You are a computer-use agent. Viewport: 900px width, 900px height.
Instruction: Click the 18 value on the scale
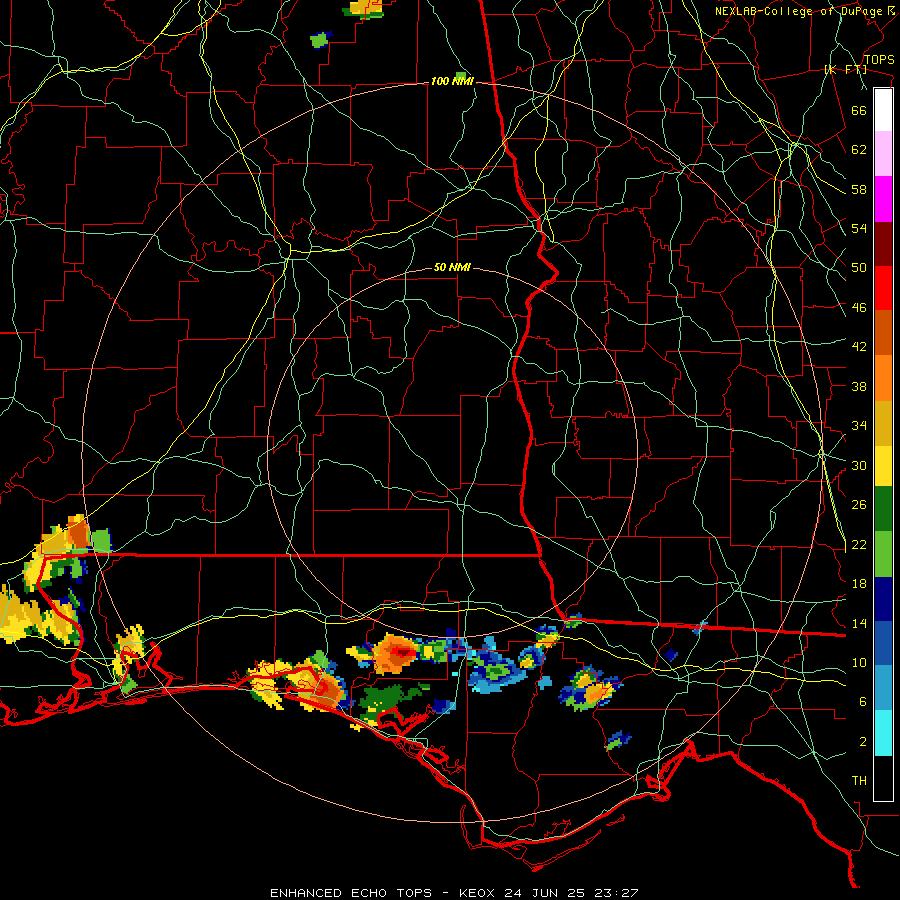click(x=859, y=584)
